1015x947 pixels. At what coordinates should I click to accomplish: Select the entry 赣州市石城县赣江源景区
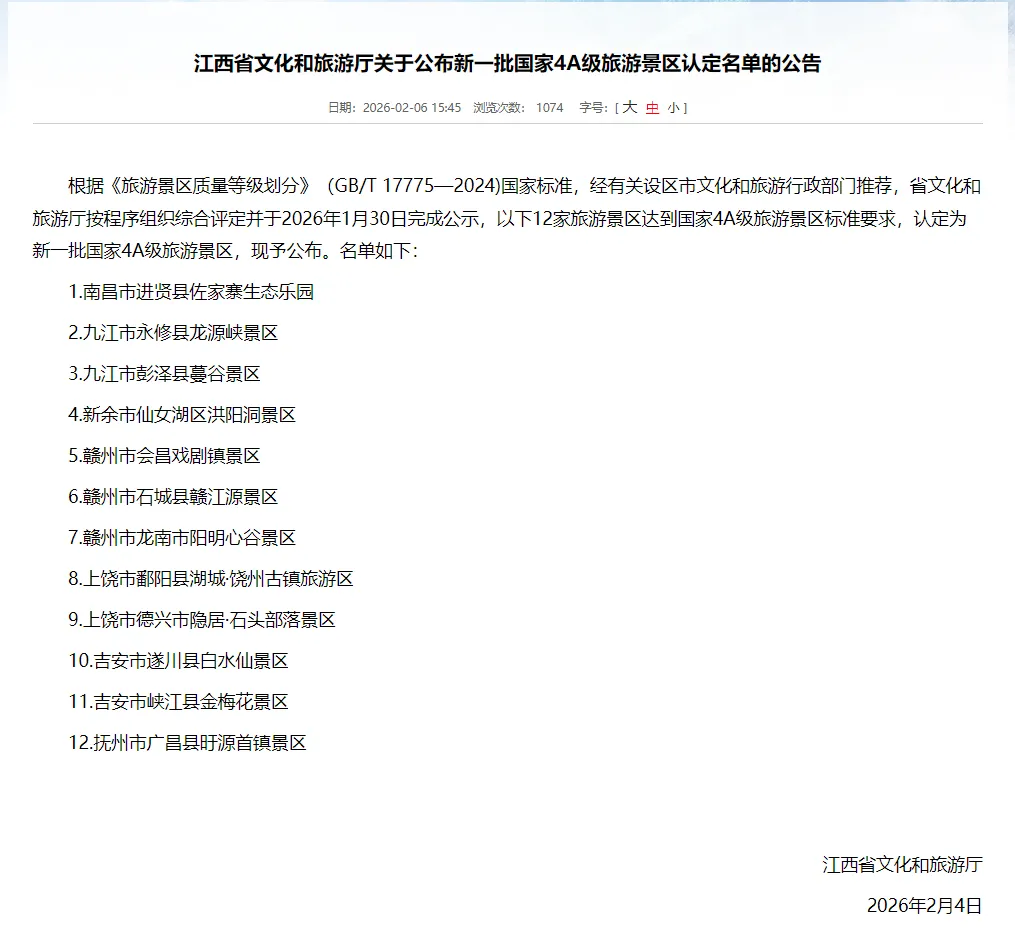click(170, 497)
